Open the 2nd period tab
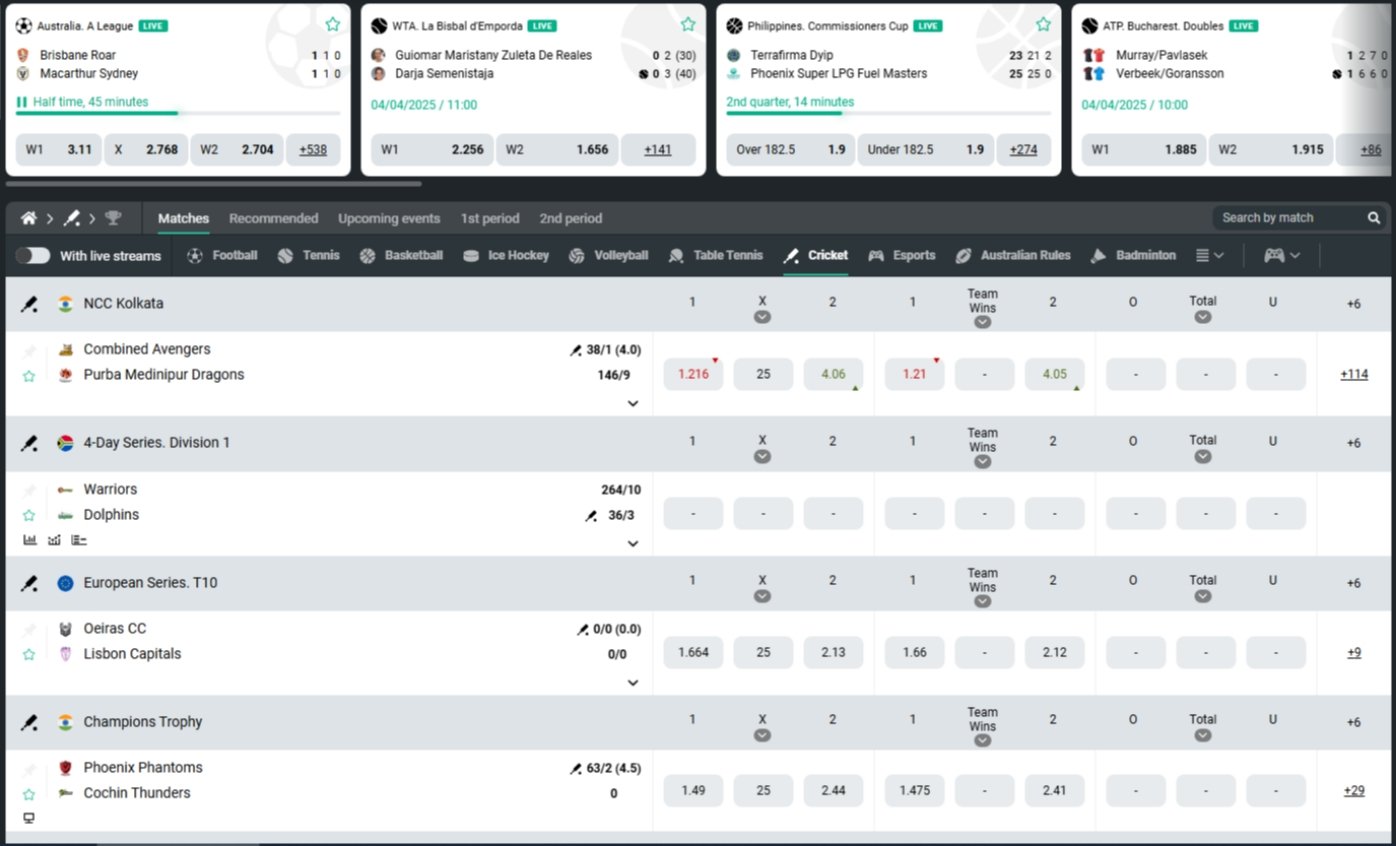Image resolution: width=1396 pixels, height=846 pixels. [571, 218]
